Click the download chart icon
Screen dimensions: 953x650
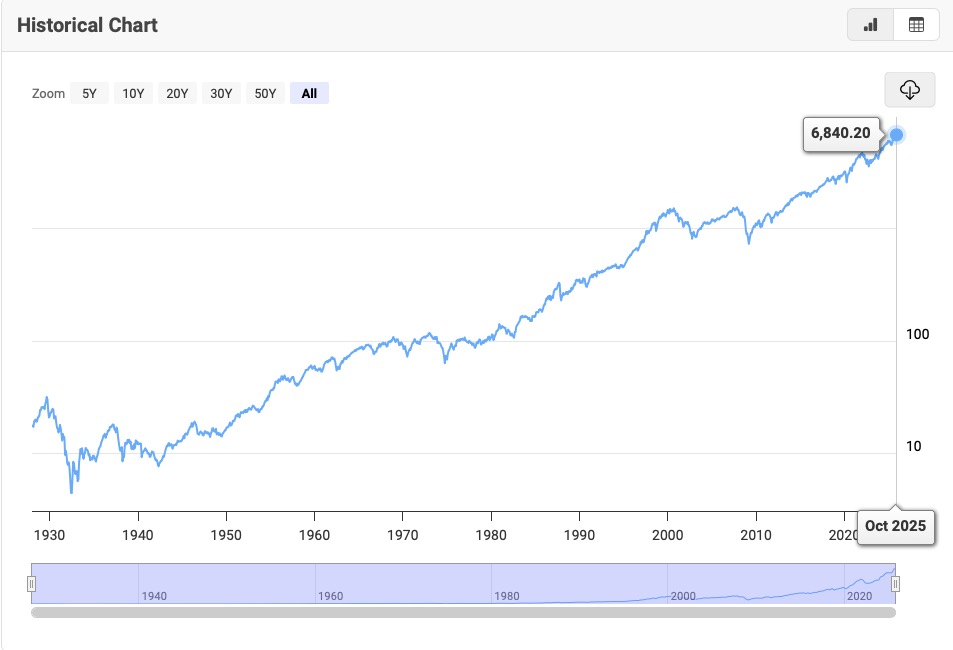(908, 90)
